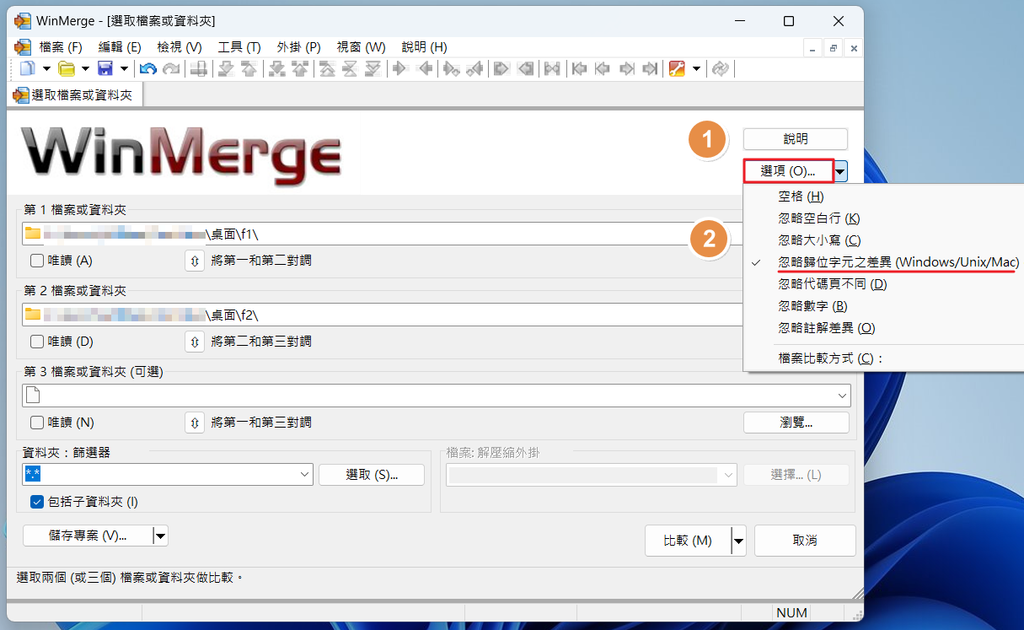Viewport: 1024px width, 630px height.
Task: Click the Options wrench toolbar icon
Action: [x=677, y=69]
